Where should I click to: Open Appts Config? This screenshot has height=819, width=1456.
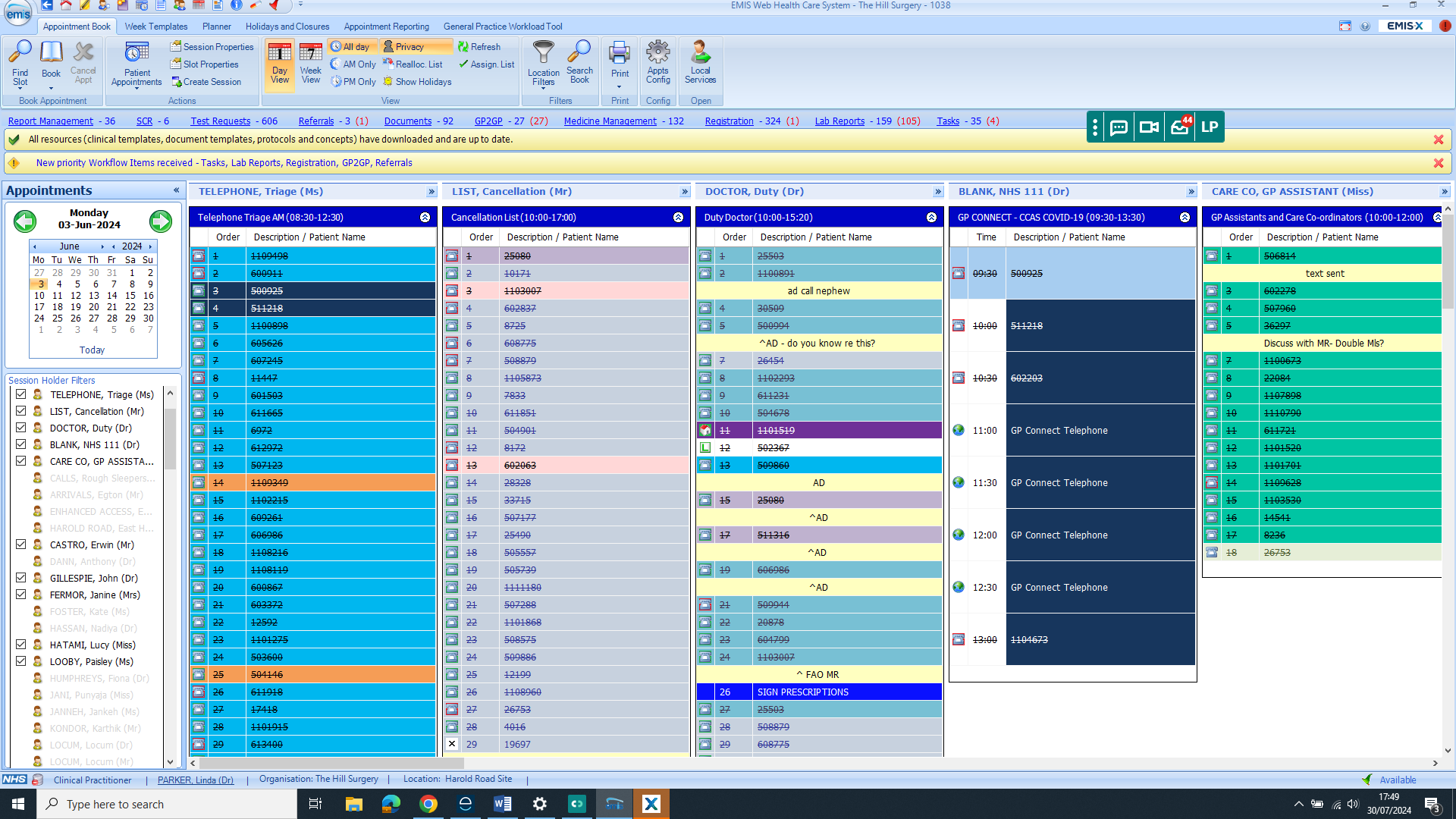[658, 62]
